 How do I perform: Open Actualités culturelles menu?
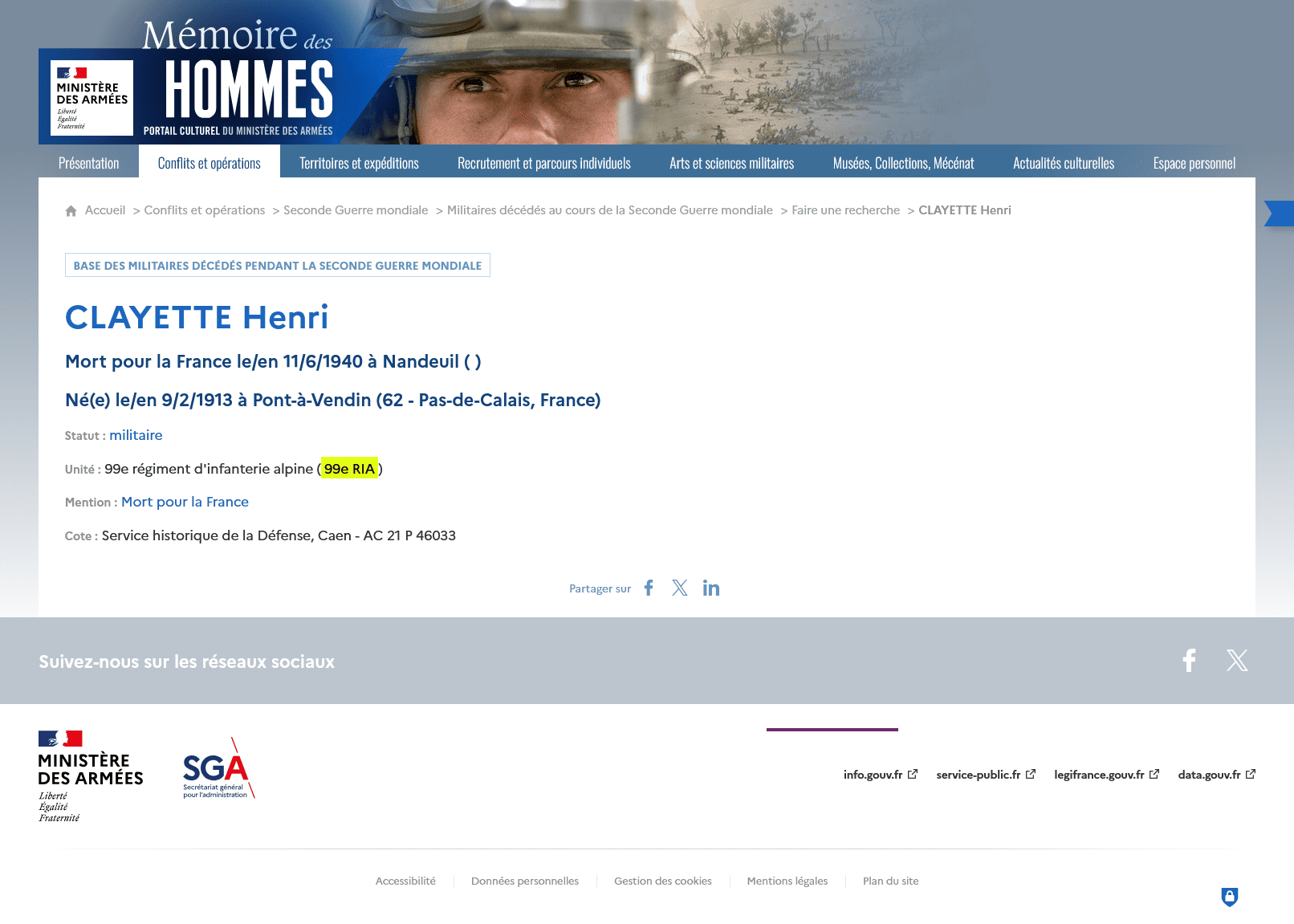point(1064,163)
